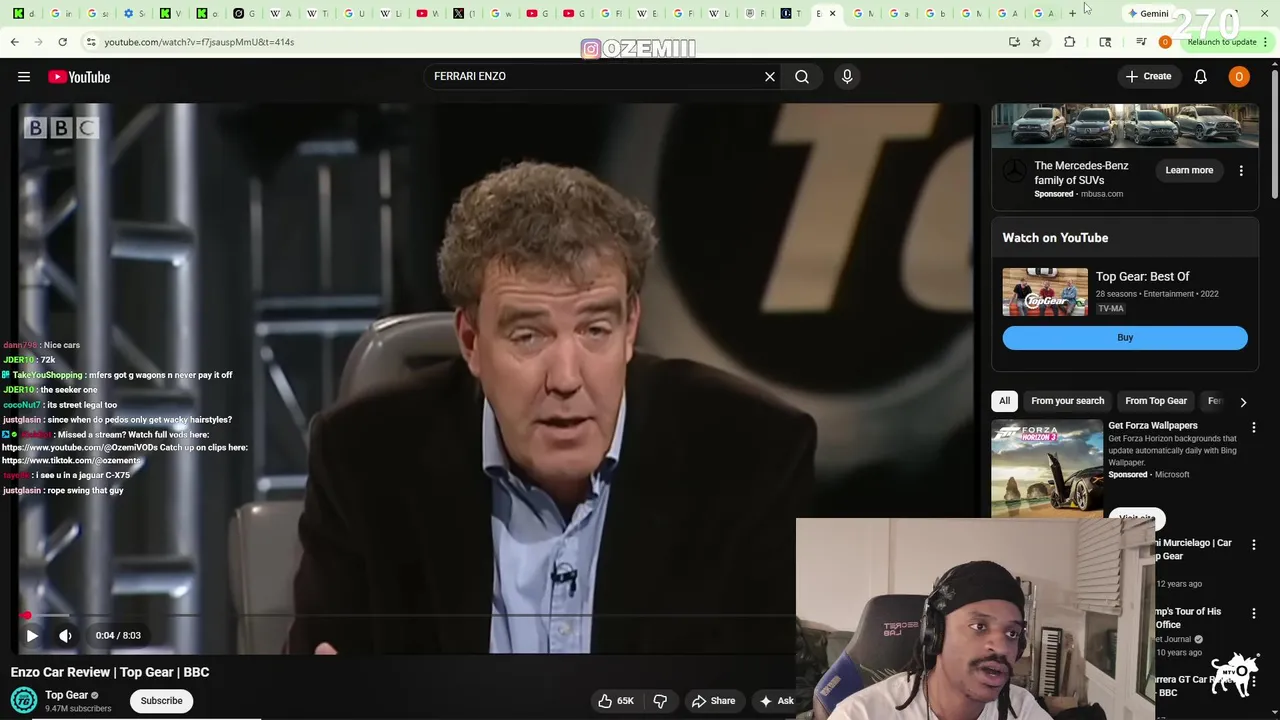Go to the YouTube home logo
Viewport: 1280px width, 720px height.
coord(79,77)
